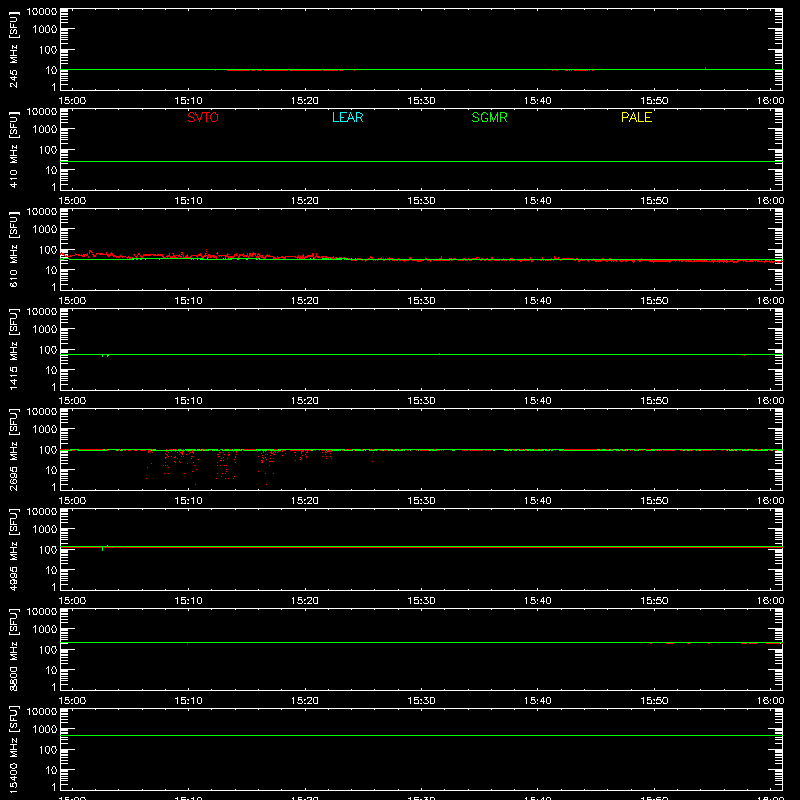This screenshot has height=800, width=800.
Task: Select the 410 MHz [SFU] axis title
Action: (13, 150)
